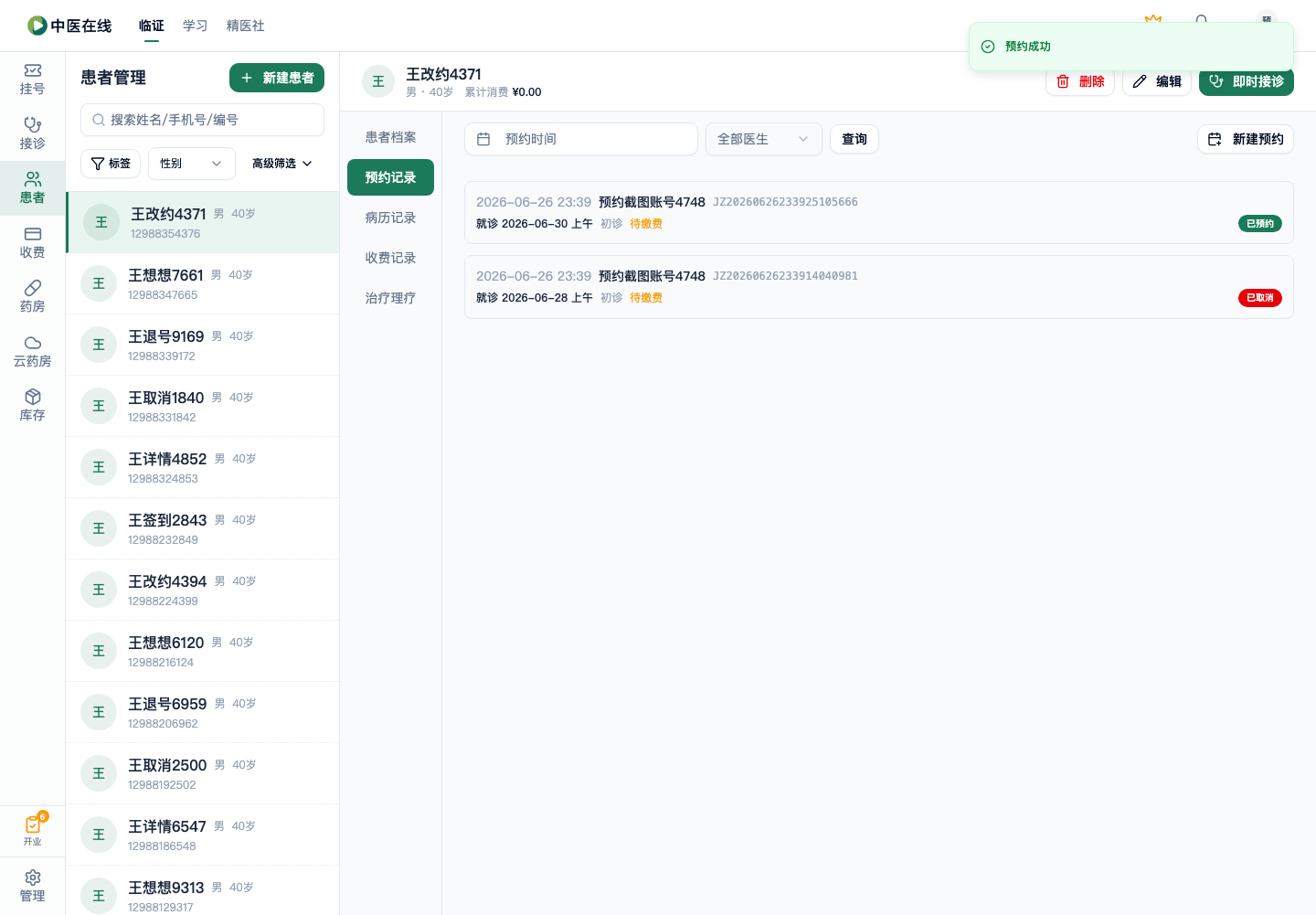Click the 即时接诊 button
The width and height of the screenshot is (1316, 915).
[1247, 81]
